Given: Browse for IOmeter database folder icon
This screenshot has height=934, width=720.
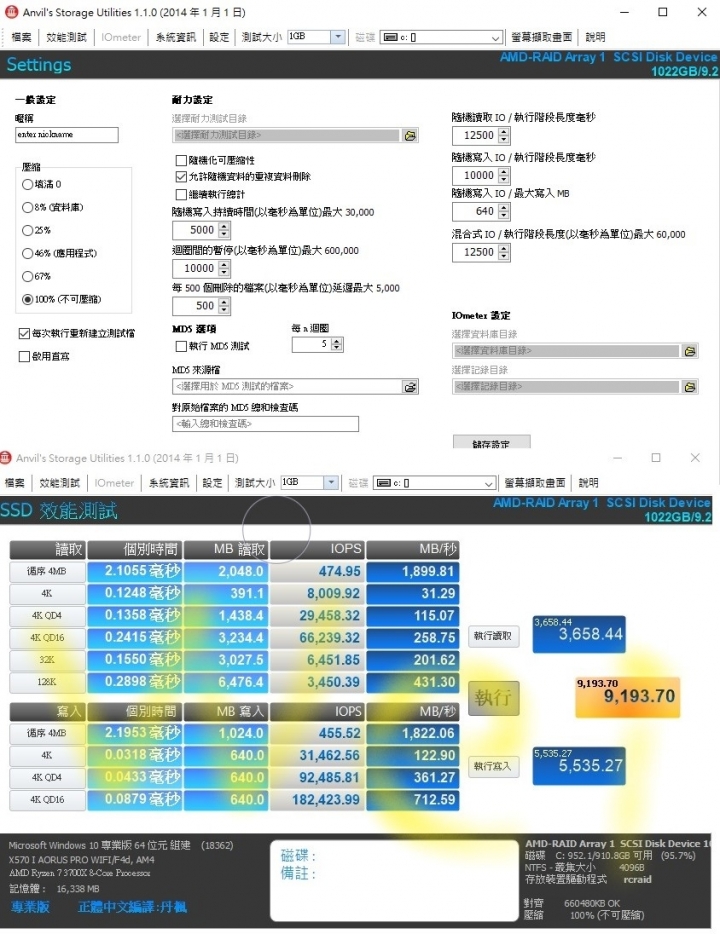Looking at the screenshot, I should tap(690, 351).
